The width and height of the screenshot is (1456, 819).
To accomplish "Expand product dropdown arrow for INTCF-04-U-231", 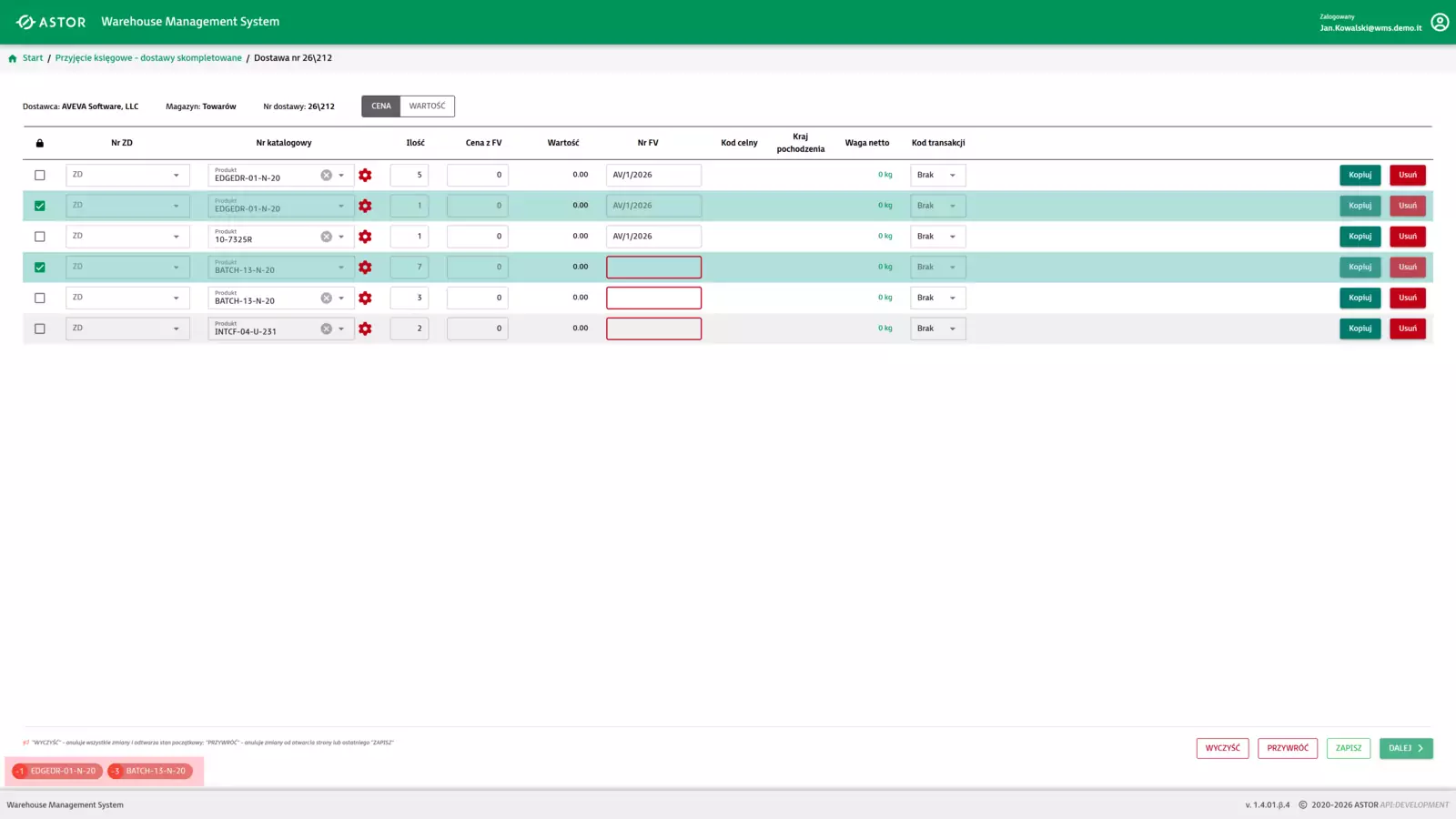I will coord(341,329).
